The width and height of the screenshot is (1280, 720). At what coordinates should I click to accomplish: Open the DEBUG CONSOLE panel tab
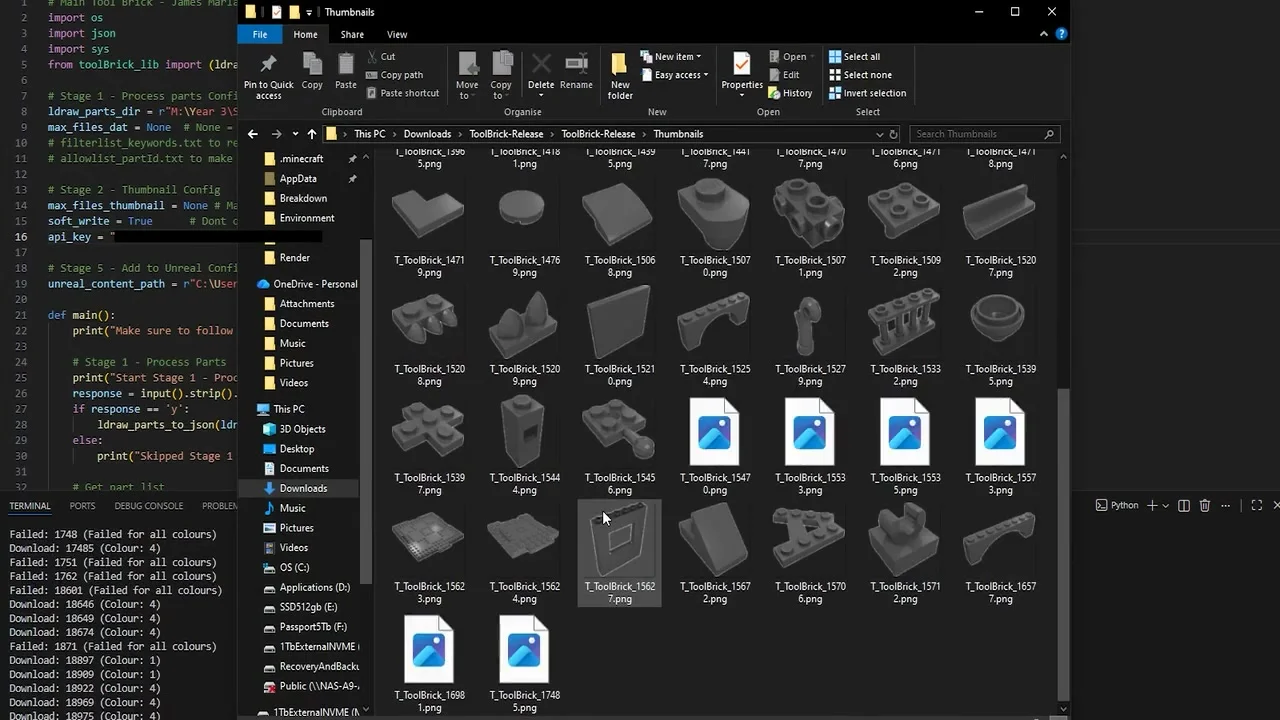point(149,506)
